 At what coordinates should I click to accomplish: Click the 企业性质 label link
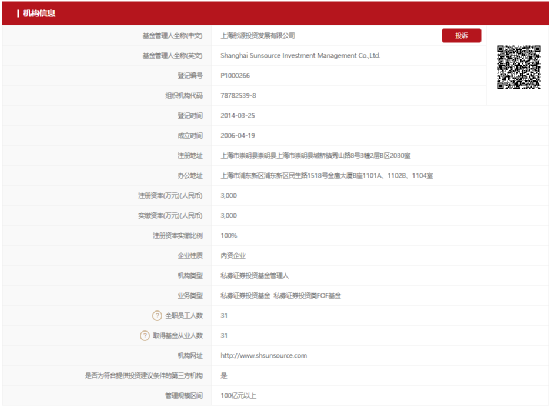pyautogui.click(x=190, y=256)
